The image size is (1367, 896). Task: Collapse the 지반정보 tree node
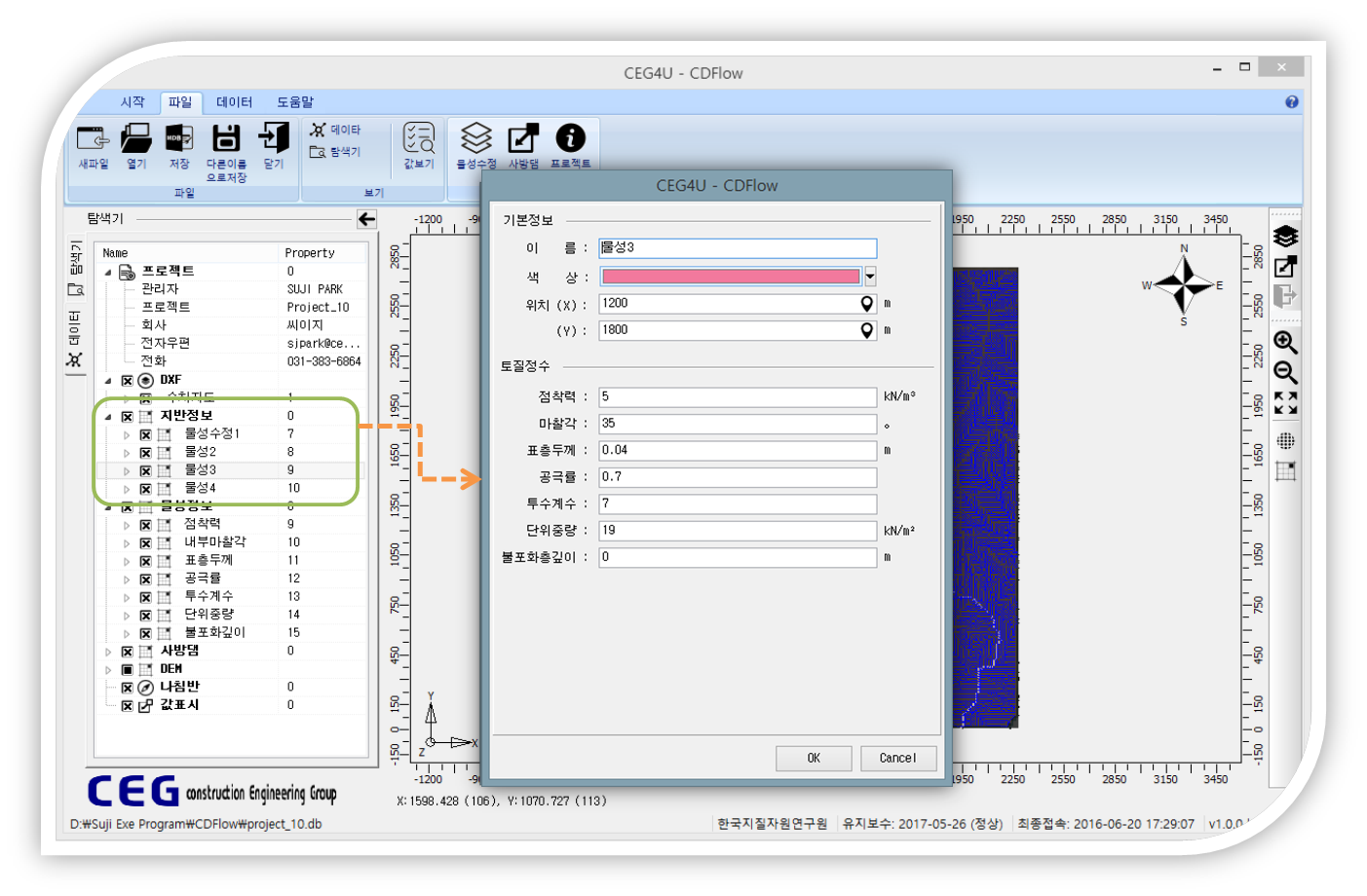pyautogui.click(x=108, y=417)
